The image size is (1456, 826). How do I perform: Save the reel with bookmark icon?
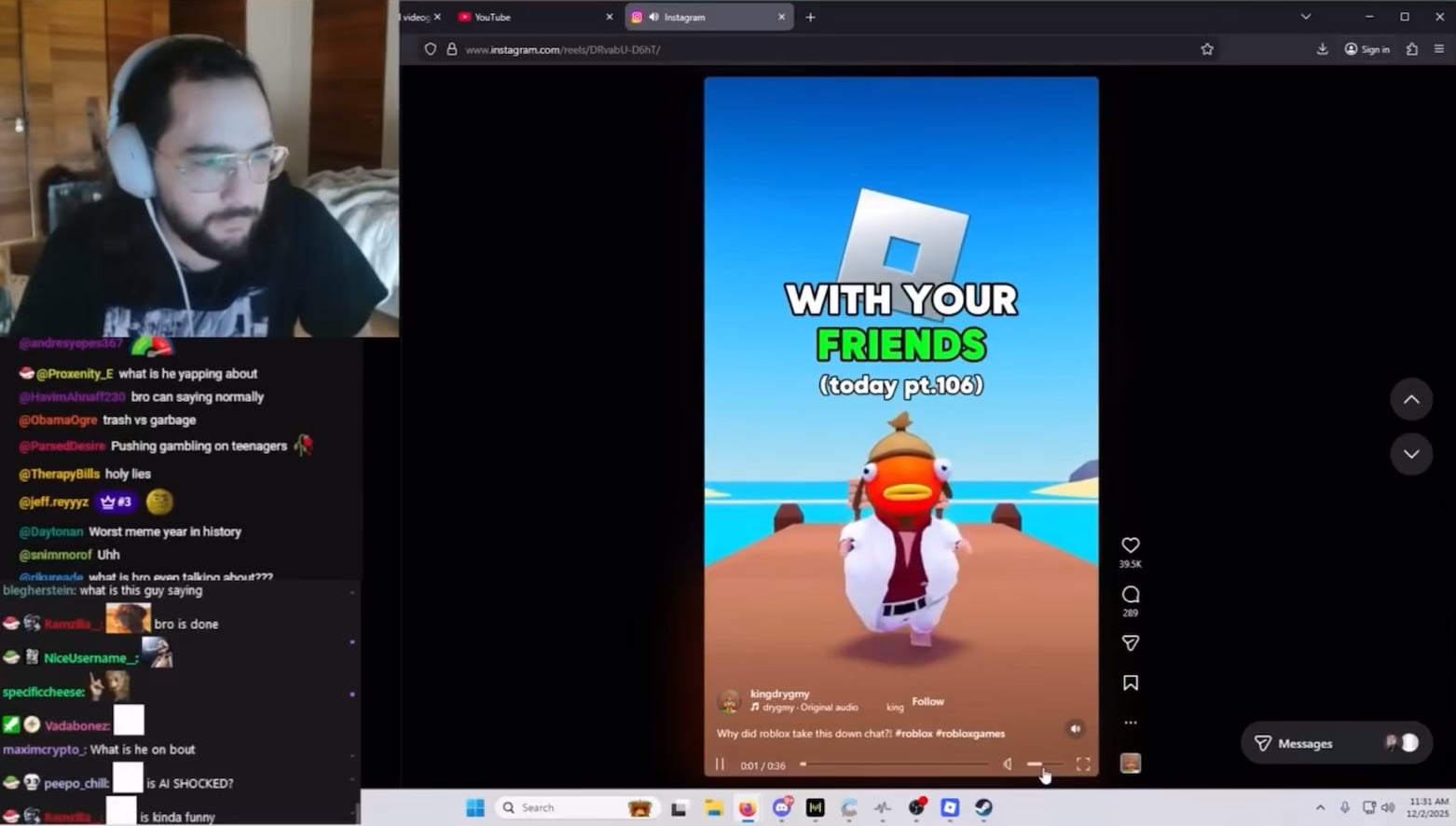pyautogui.click(x=1130, y=683)
